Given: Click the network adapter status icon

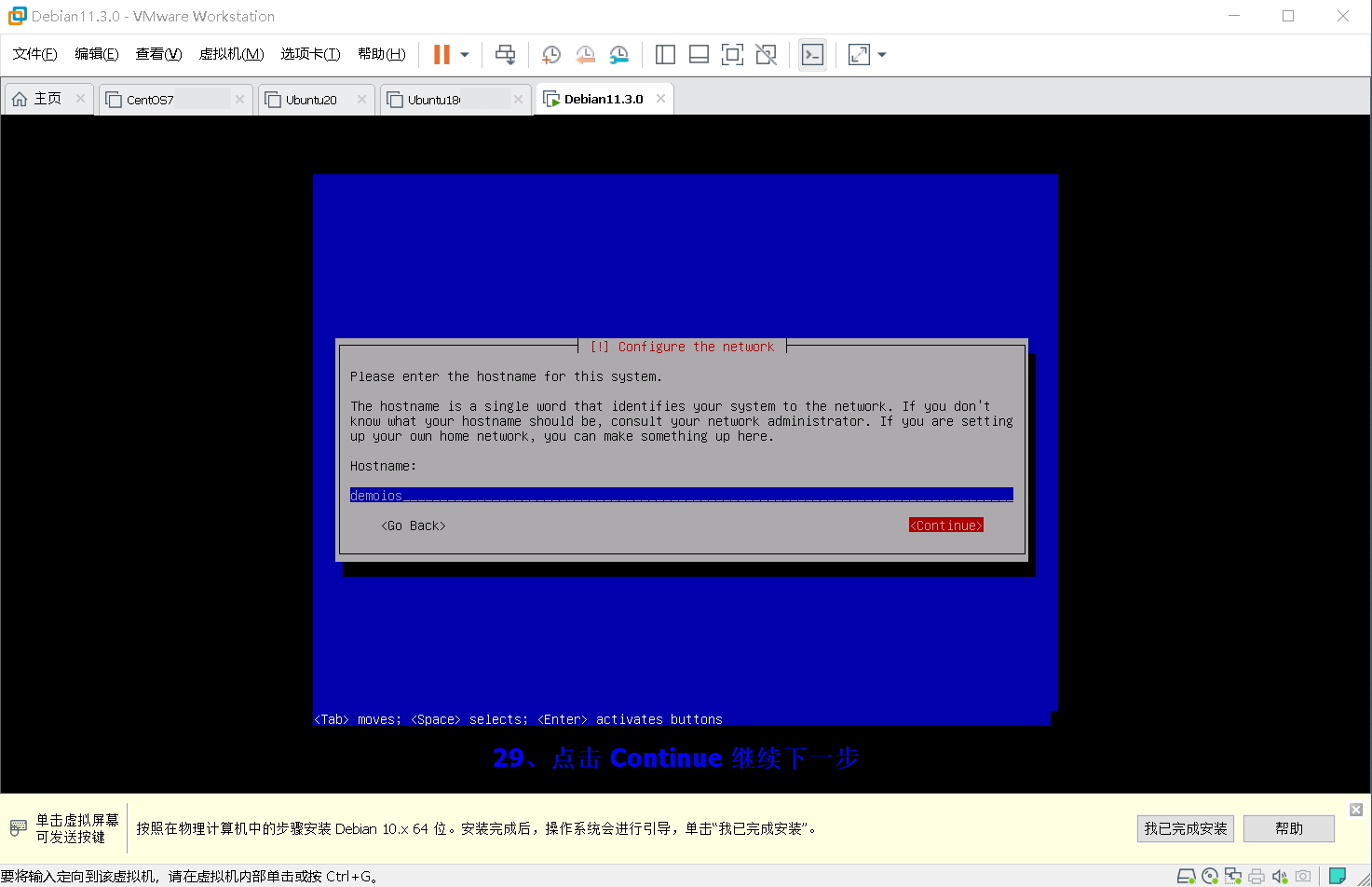Looking at the screenshot, I should pyautogui.click(x=1233, y=876).
